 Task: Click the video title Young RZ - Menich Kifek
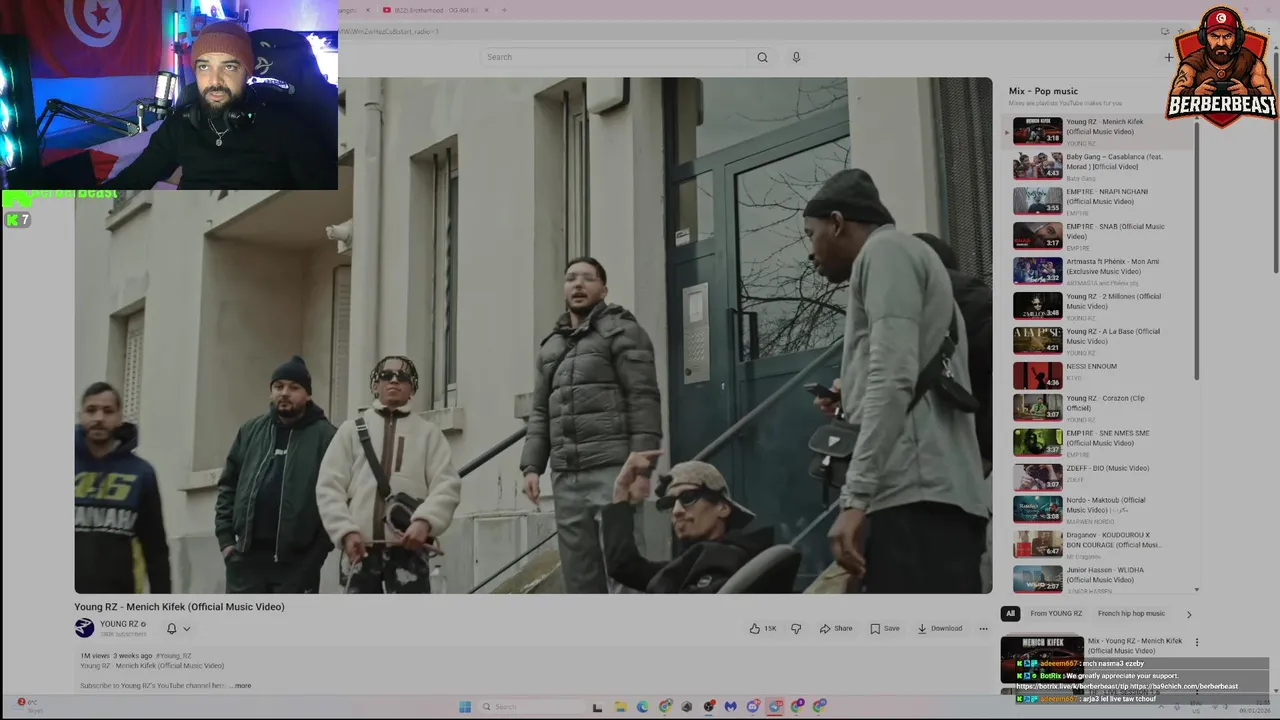(x=179, y=607)
